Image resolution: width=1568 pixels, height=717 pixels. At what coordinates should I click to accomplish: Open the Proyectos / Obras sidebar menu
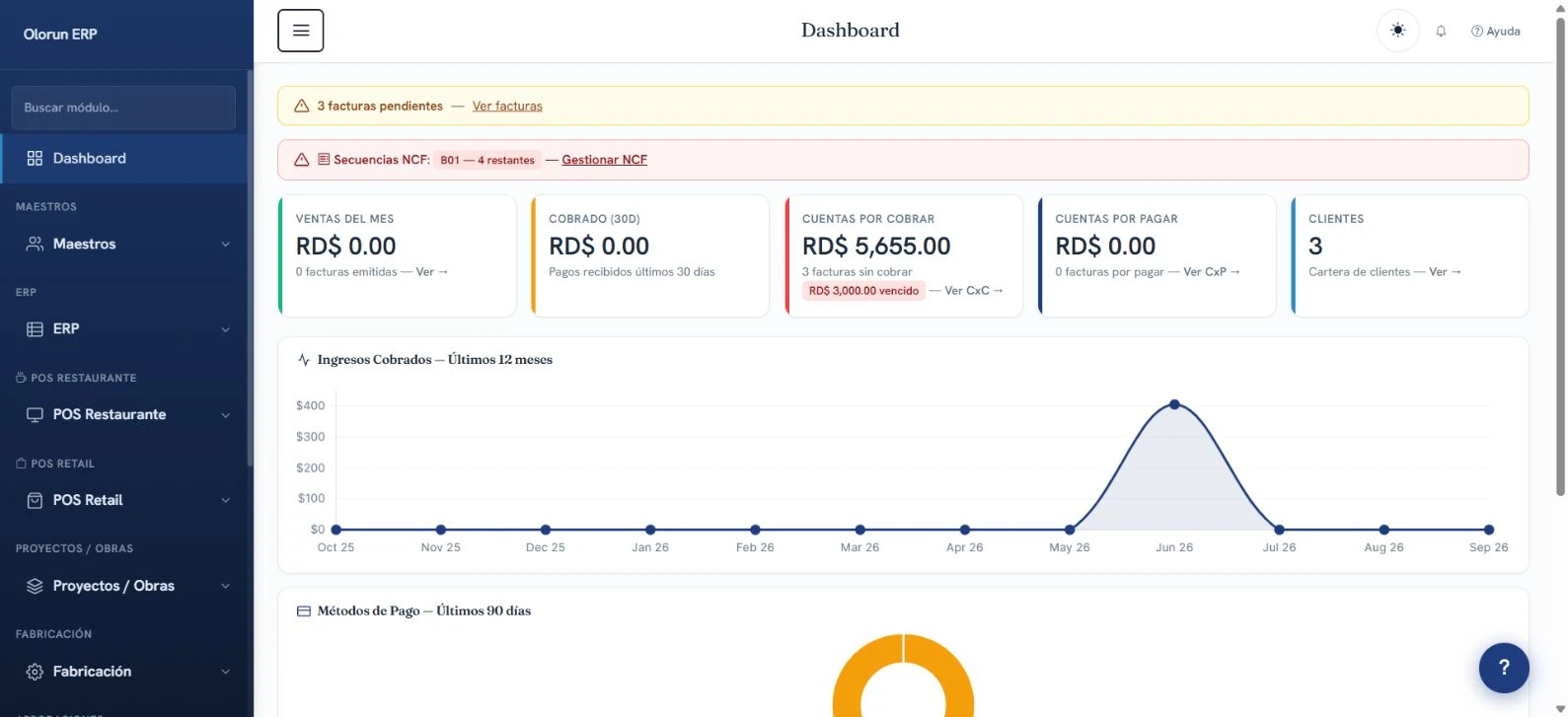[128, 586]
